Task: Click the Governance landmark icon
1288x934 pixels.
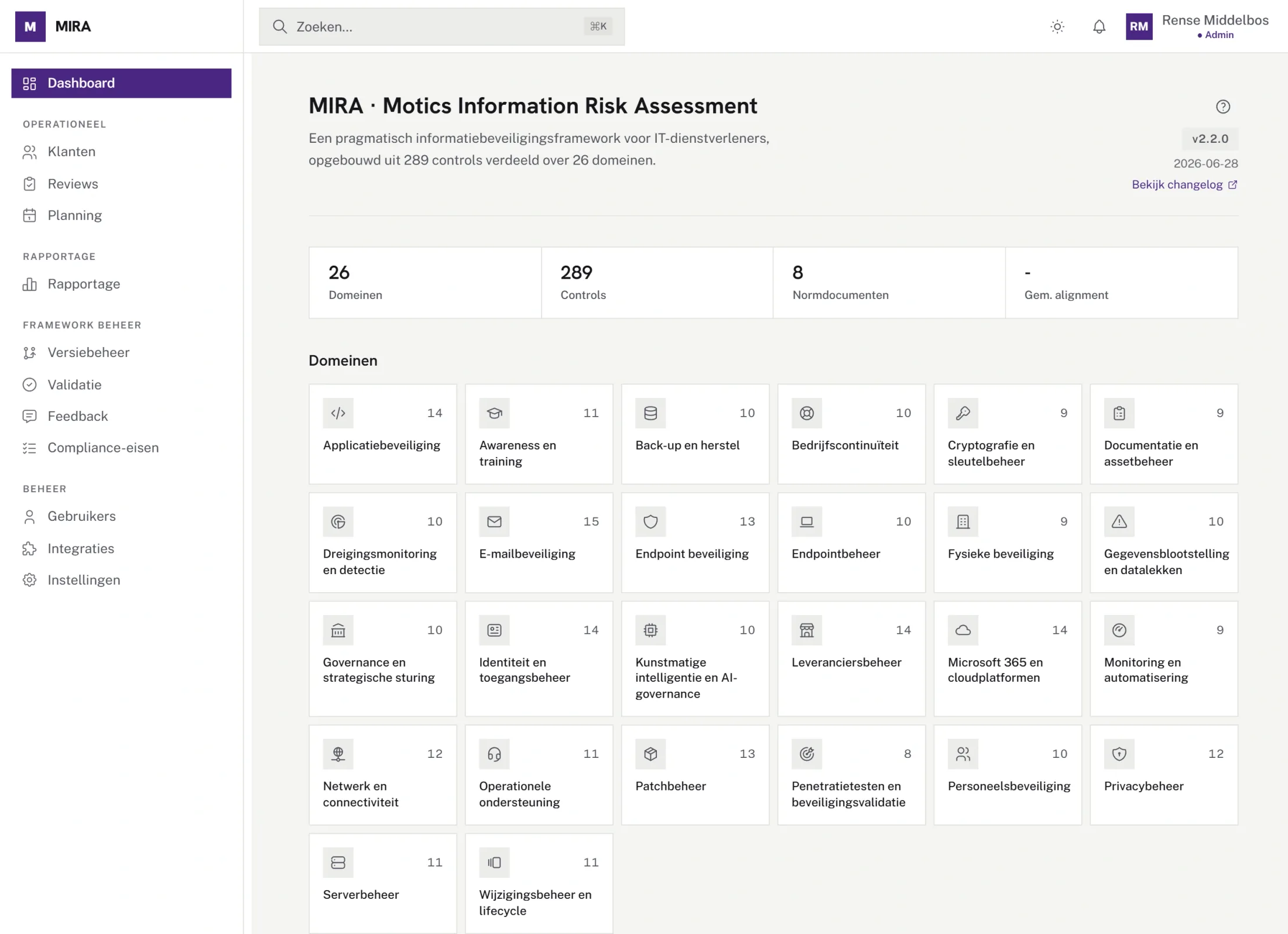Action: click(338, 630)
